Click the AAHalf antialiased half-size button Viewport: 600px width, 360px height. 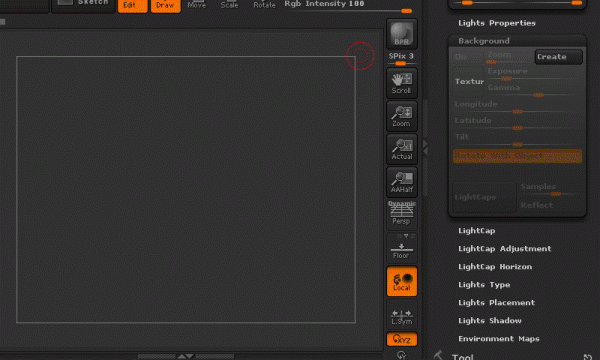coord(401,182)
